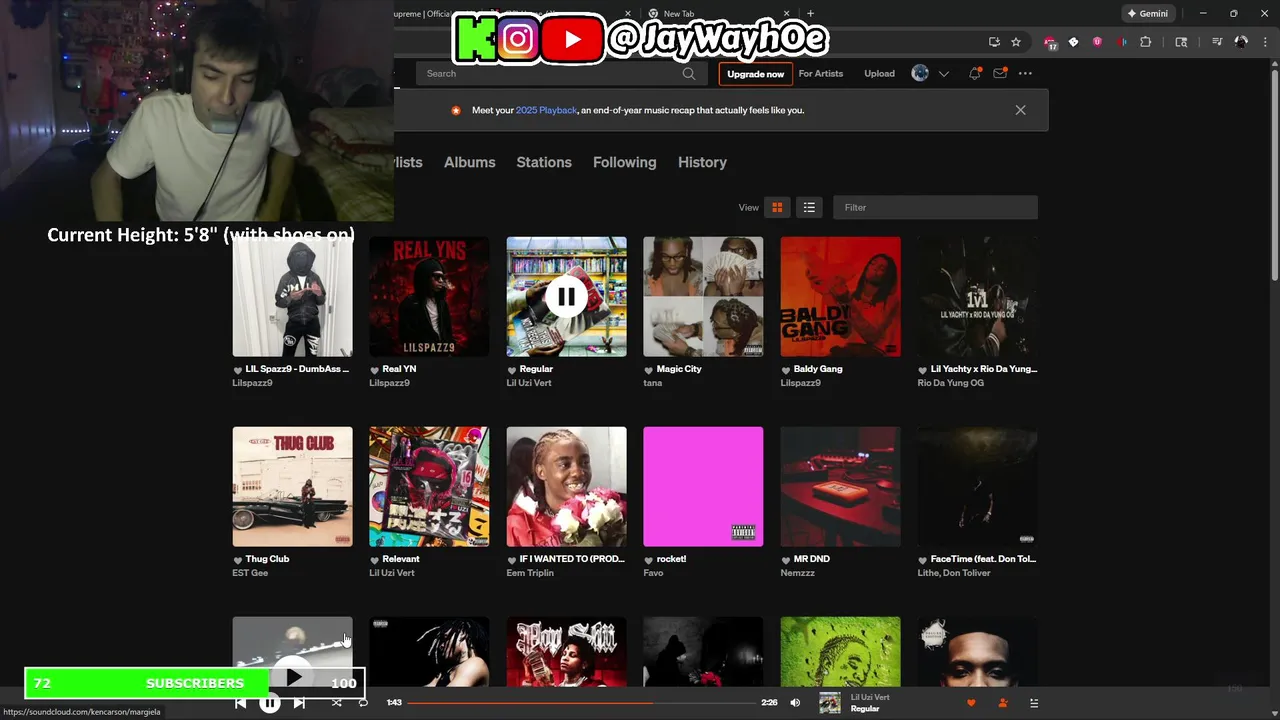Open Rio Da Yung OG artist link
The width and height of the screenshot is (1280, 720).
(950, 383)
